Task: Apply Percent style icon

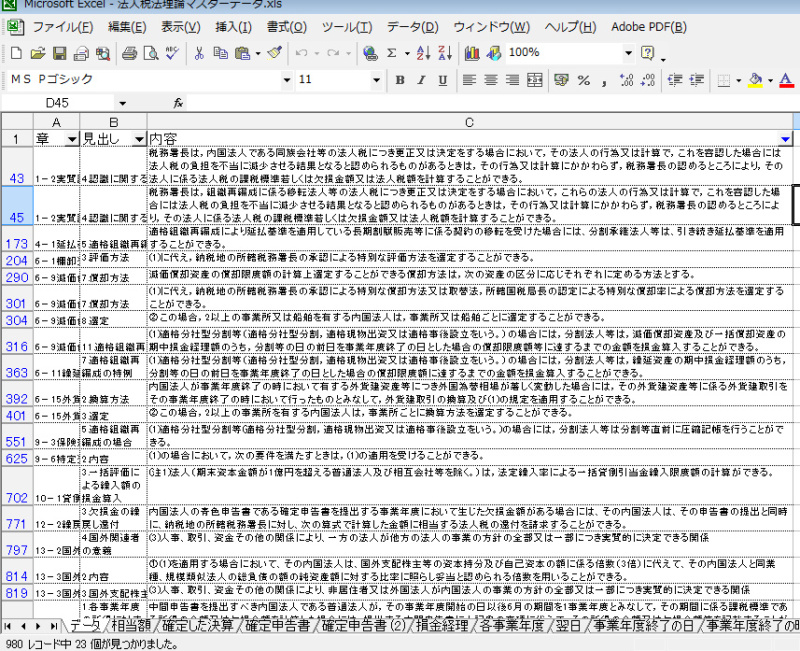Action: click(584, 80)
